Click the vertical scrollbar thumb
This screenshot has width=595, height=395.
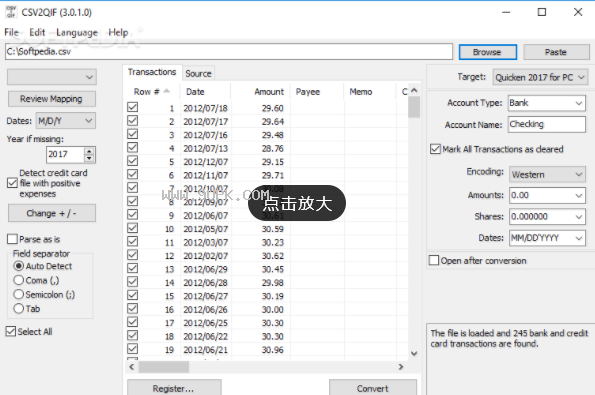coord(414,107)
